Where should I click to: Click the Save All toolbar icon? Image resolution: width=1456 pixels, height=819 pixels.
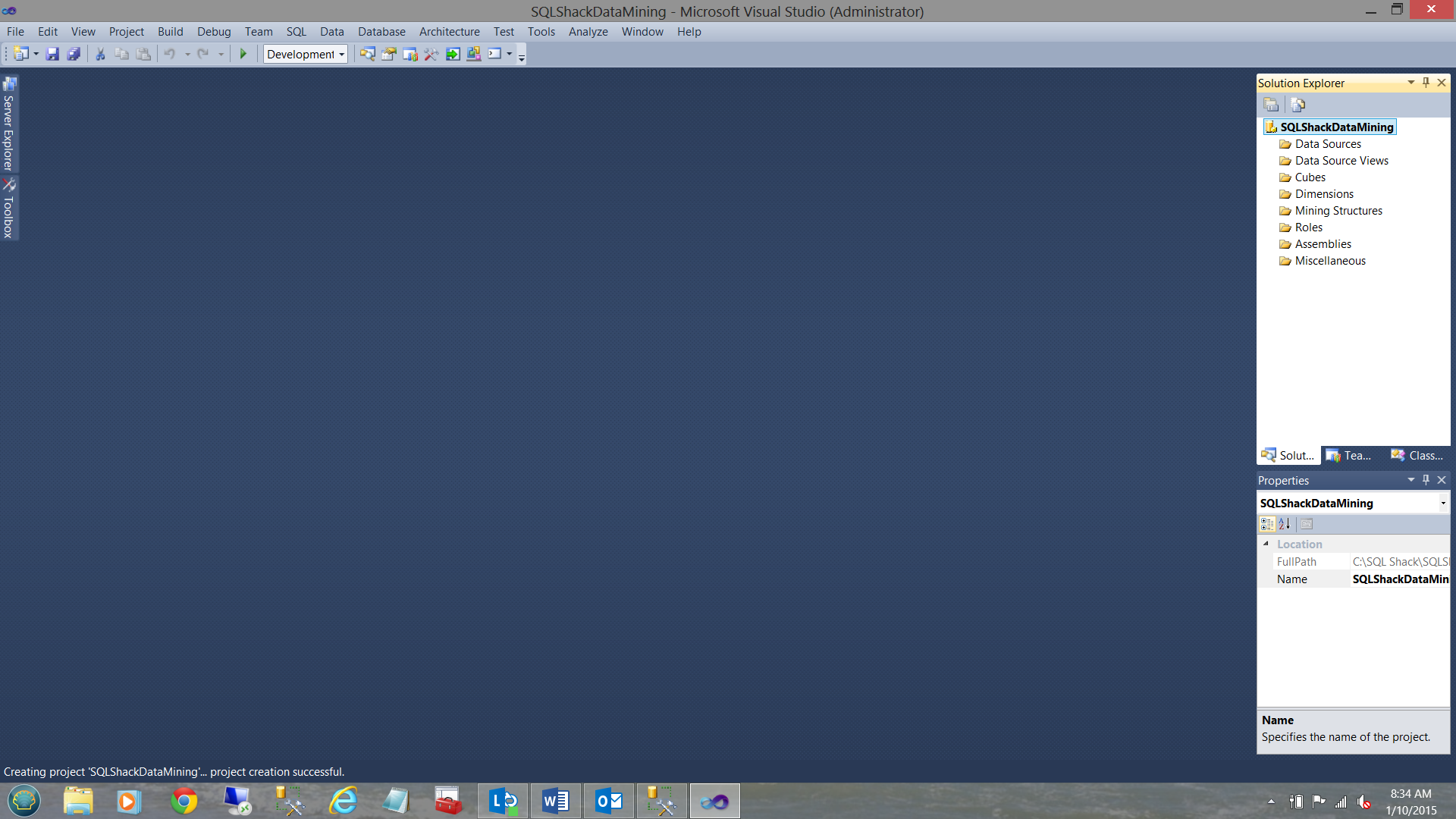click(74, 54)
